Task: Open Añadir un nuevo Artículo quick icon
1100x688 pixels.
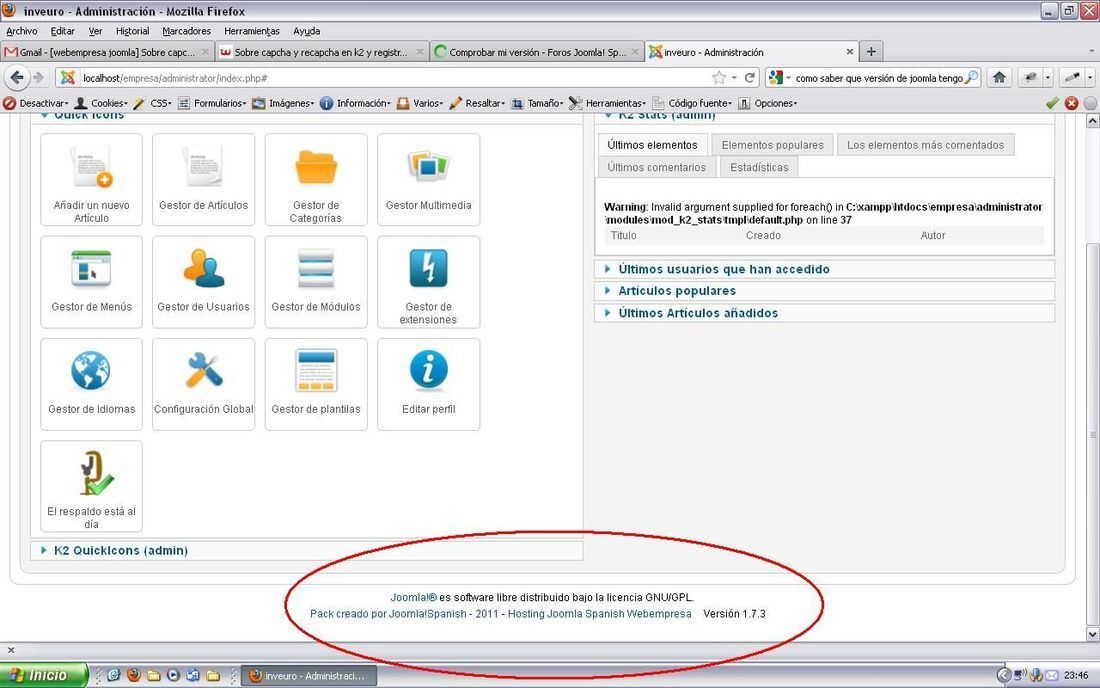Action: tap(91, 180)
